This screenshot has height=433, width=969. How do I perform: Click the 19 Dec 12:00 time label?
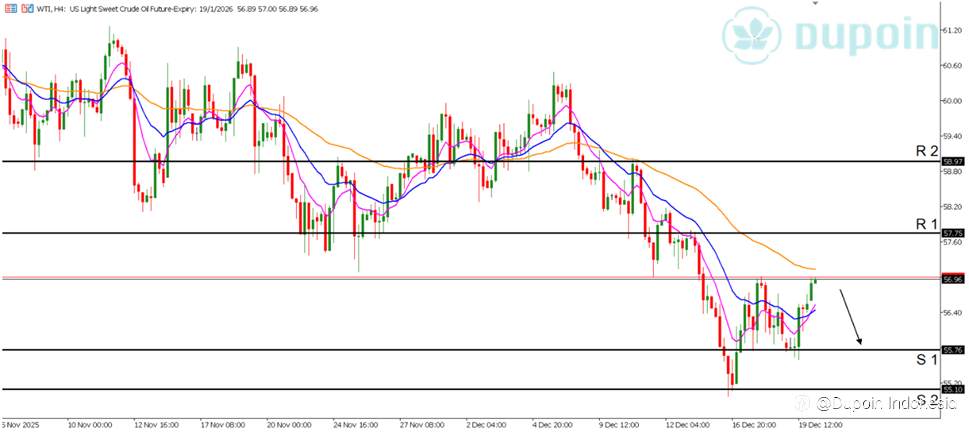point(821,425)
